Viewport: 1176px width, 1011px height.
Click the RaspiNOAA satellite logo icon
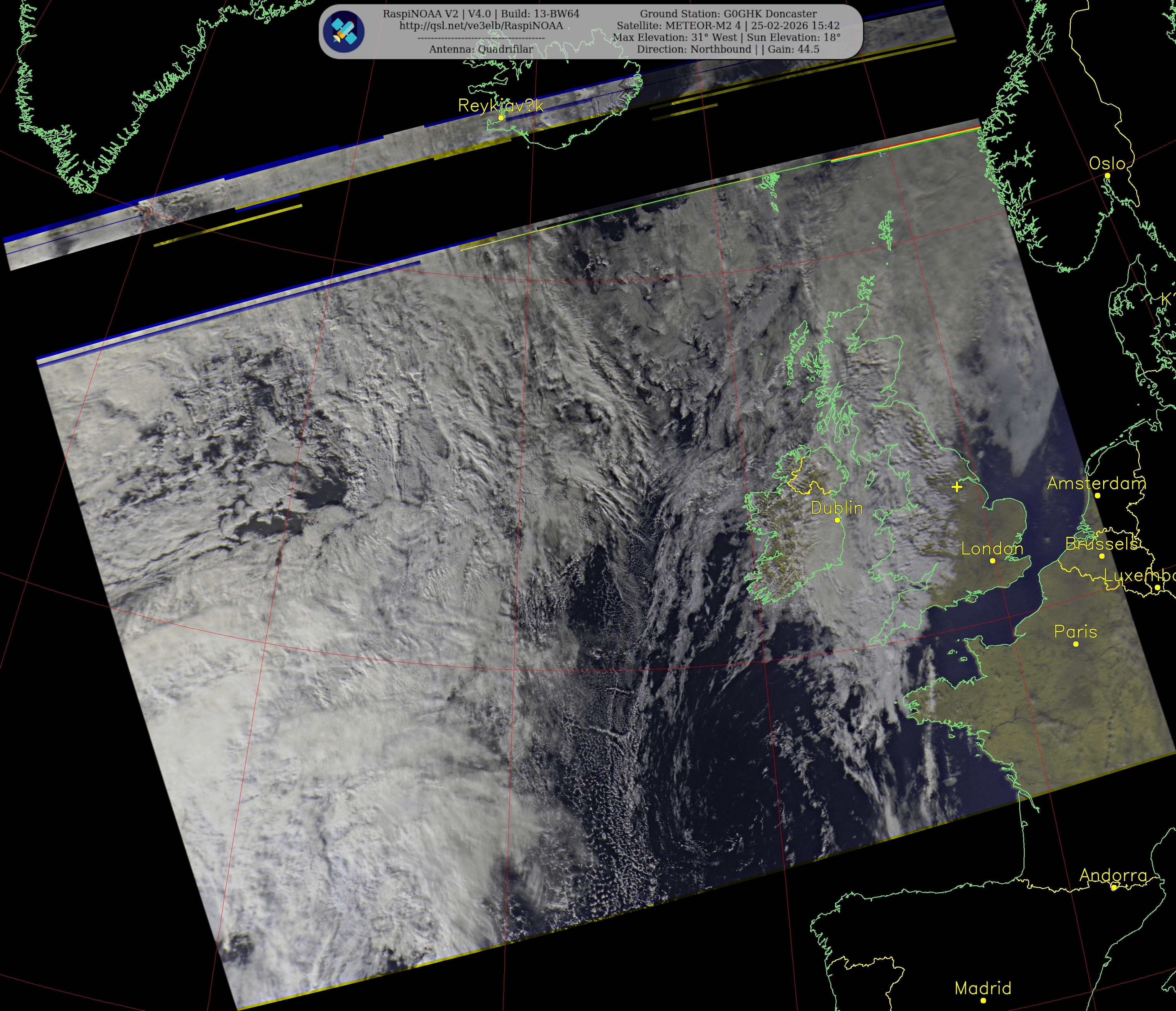click(344, 32)
